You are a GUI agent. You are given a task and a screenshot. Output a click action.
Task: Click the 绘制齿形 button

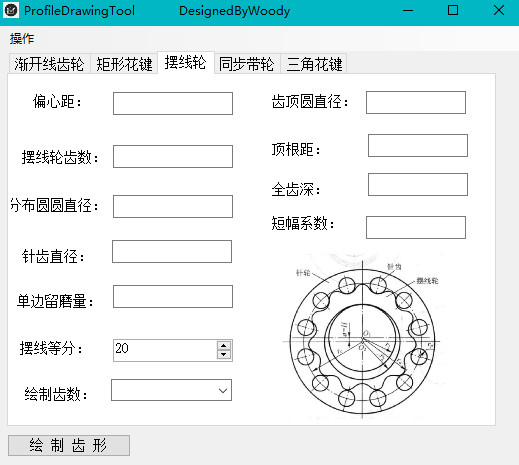(69, 445)
